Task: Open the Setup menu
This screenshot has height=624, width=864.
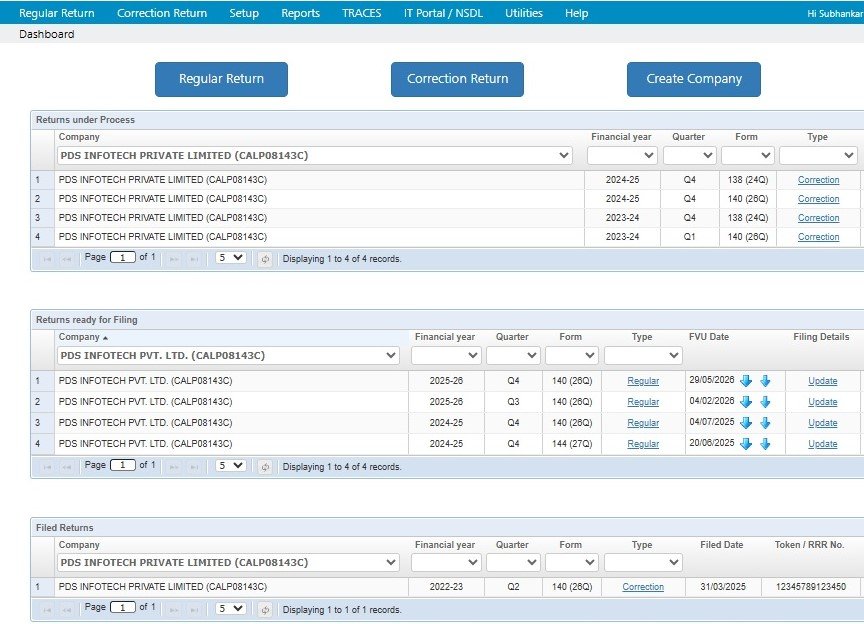Action: point(244,13)
